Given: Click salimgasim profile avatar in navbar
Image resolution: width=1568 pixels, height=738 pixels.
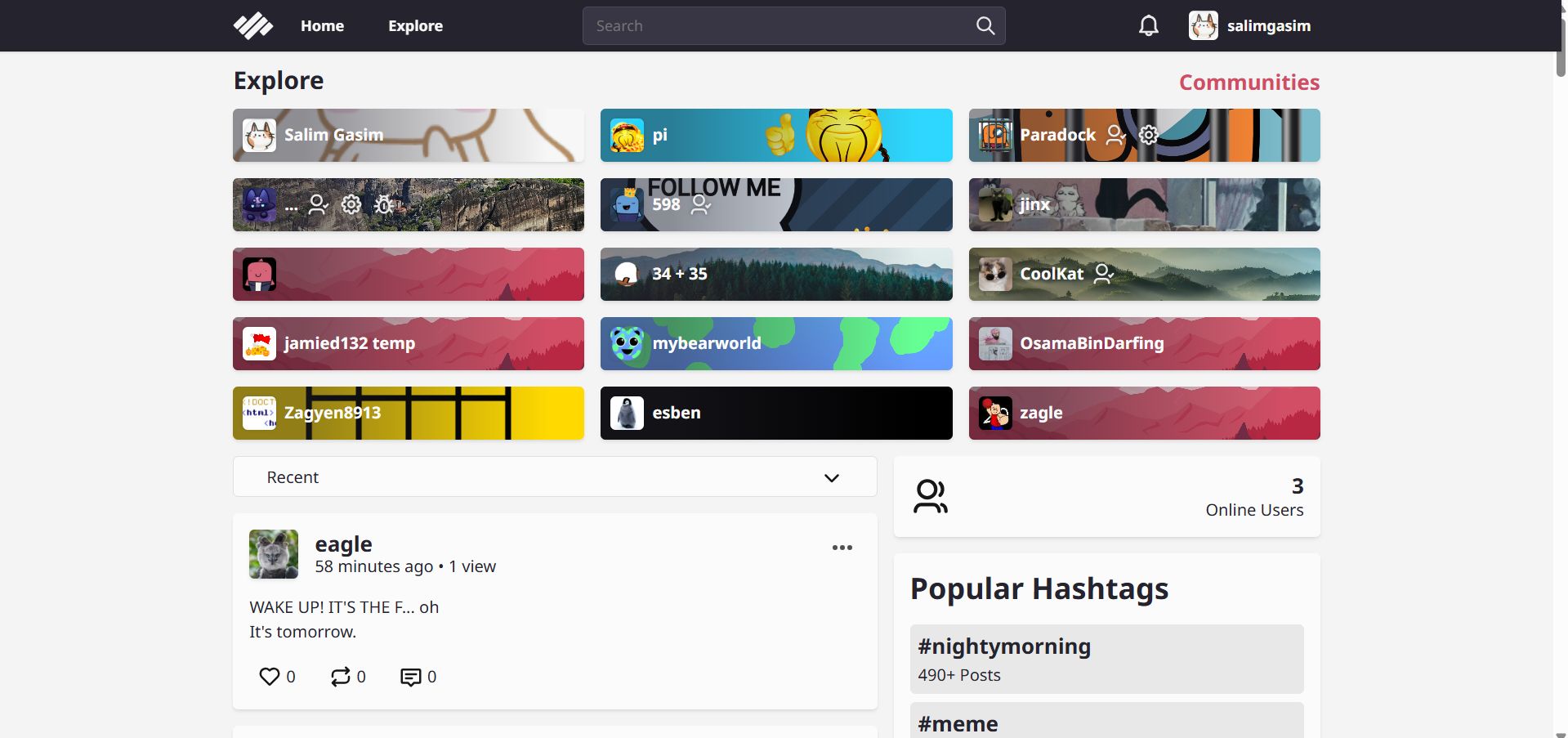Looking at the screenshot, I should pyautogui.click(x=1203, y=26).
